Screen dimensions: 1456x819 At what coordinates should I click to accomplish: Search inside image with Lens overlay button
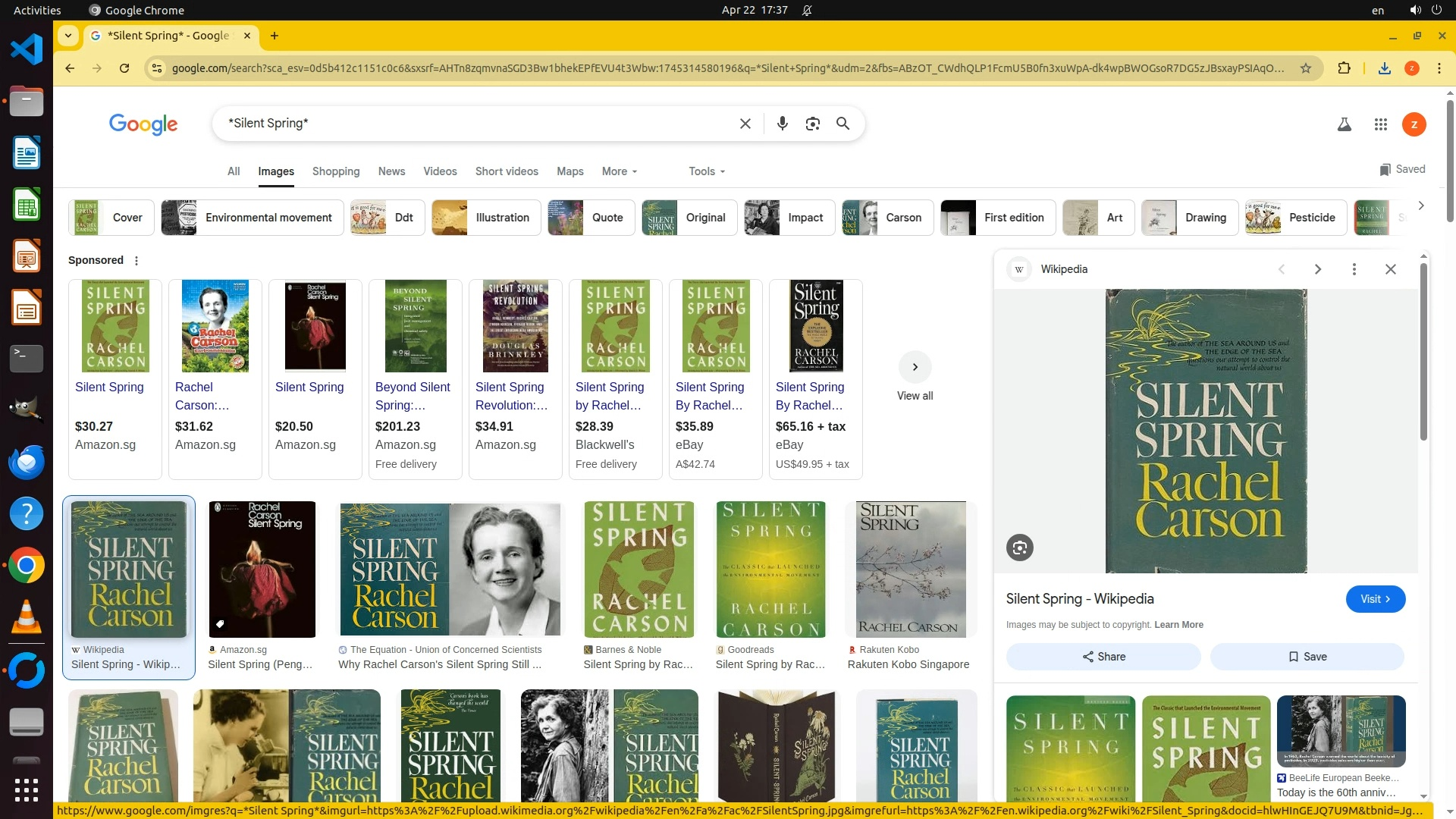[1019, 548]
